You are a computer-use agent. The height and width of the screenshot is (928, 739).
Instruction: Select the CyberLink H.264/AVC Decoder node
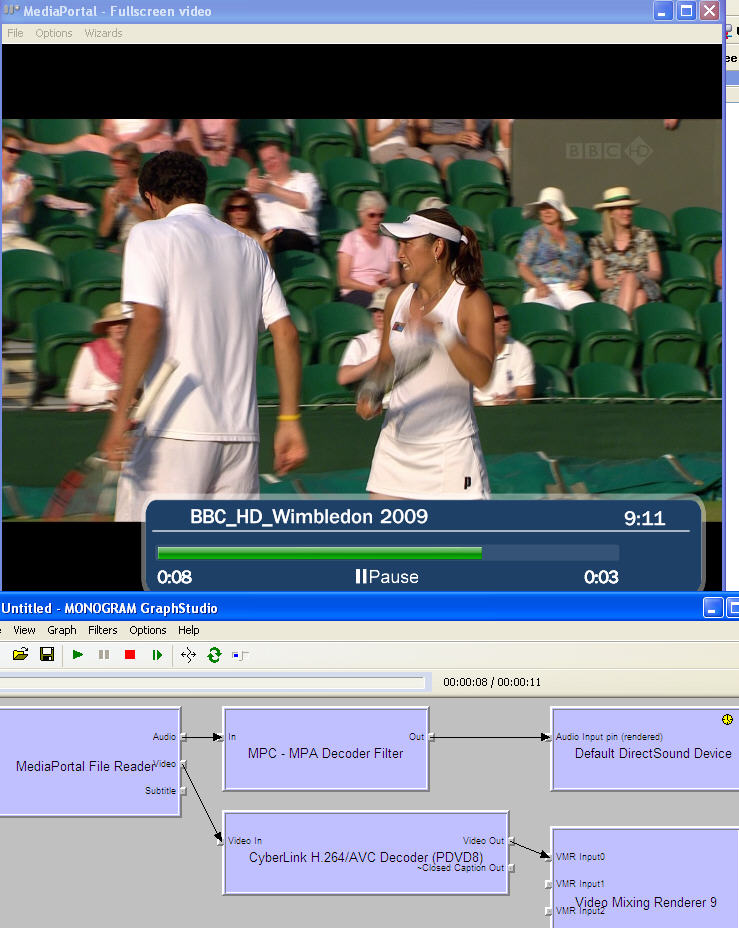tap(365, 857)
